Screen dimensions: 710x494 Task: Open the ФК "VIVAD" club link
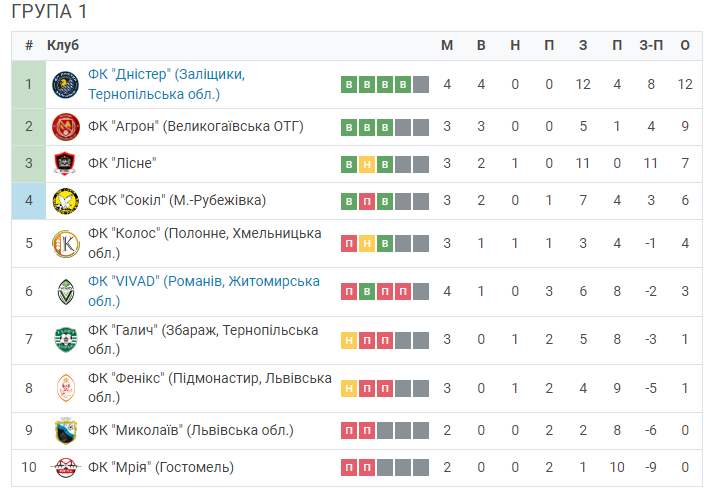(204, 291)
